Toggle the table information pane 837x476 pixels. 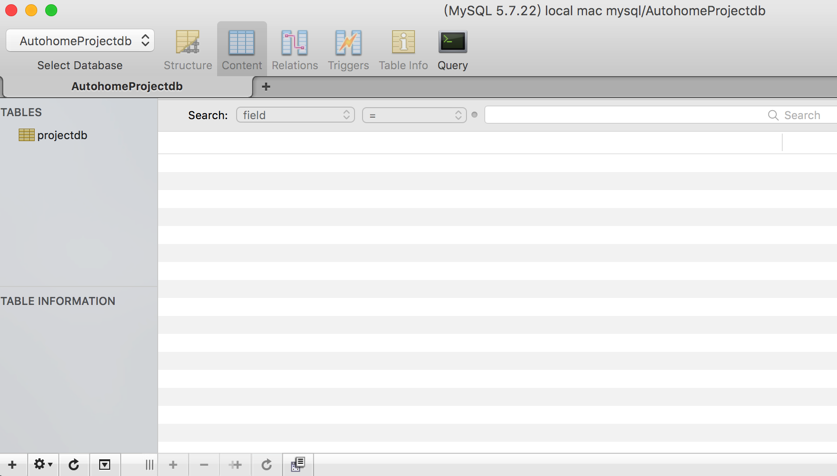point(105,465)
